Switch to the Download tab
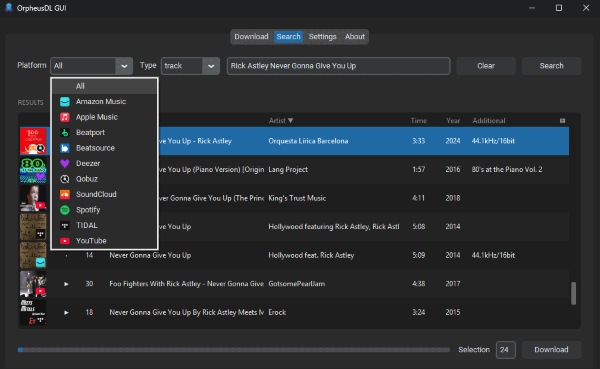Image resolution: width=600 pixels, height=369 pixels. click(x=251, y=37)
